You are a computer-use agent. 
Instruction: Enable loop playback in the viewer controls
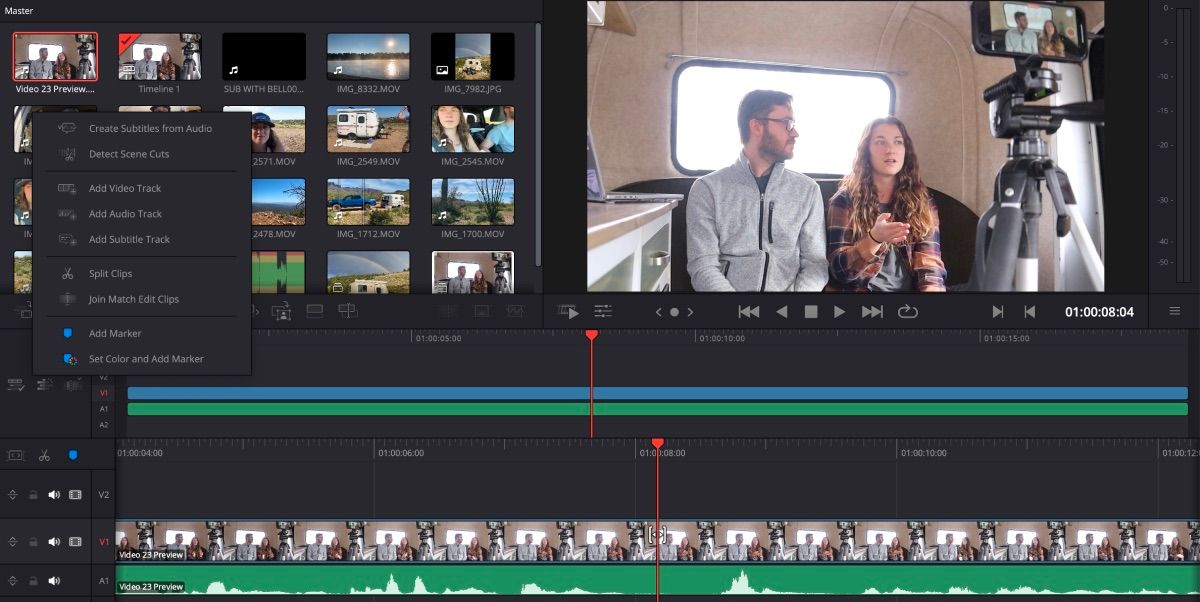point(908,311)
